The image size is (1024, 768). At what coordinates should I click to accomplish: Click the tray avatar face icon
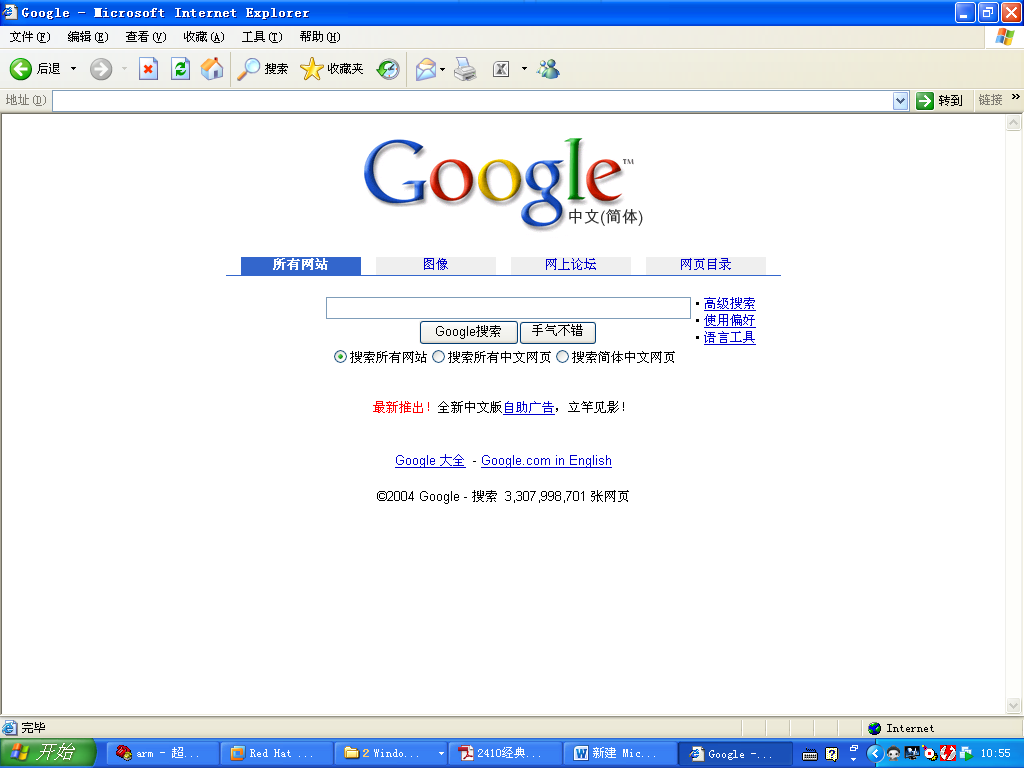tap(893, 754)
